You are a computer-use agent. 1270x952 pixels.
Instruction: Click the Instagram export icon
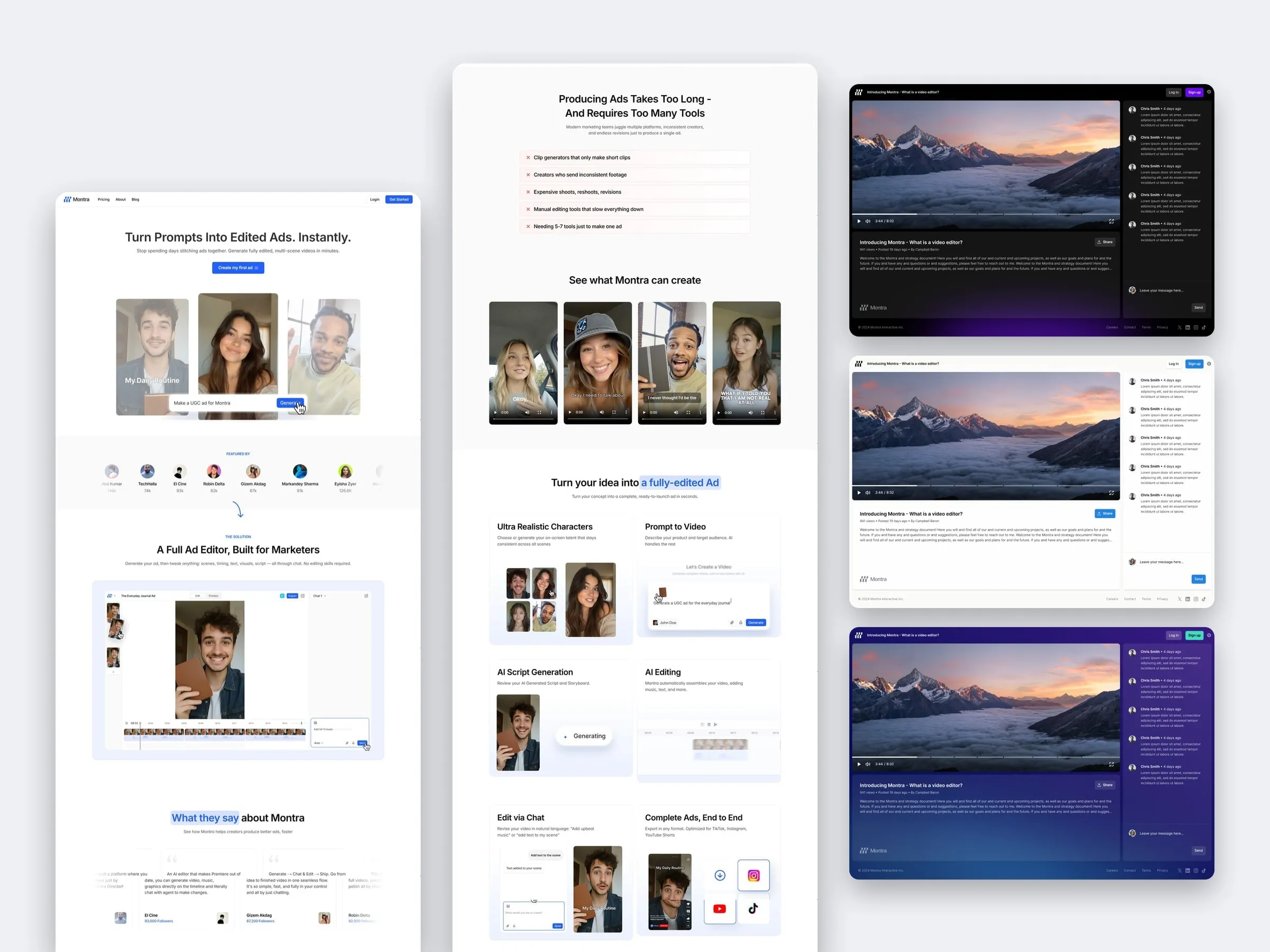(x=754, y=875)
